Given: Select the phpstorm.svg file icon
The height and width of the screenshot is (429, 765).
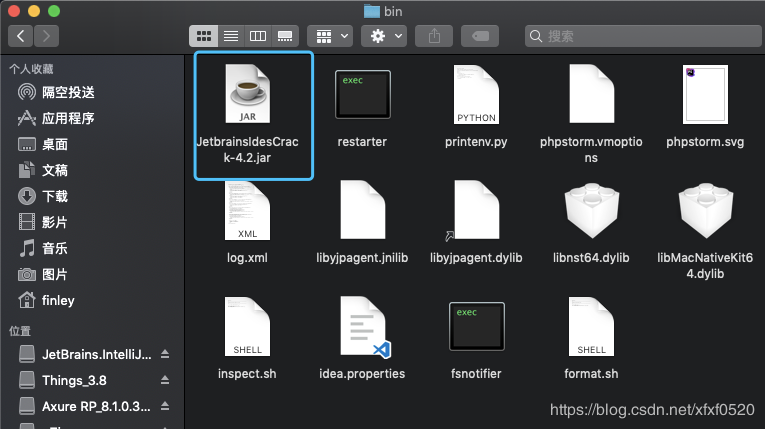Looking at the screenshot, I should click(x=705, y=94).
